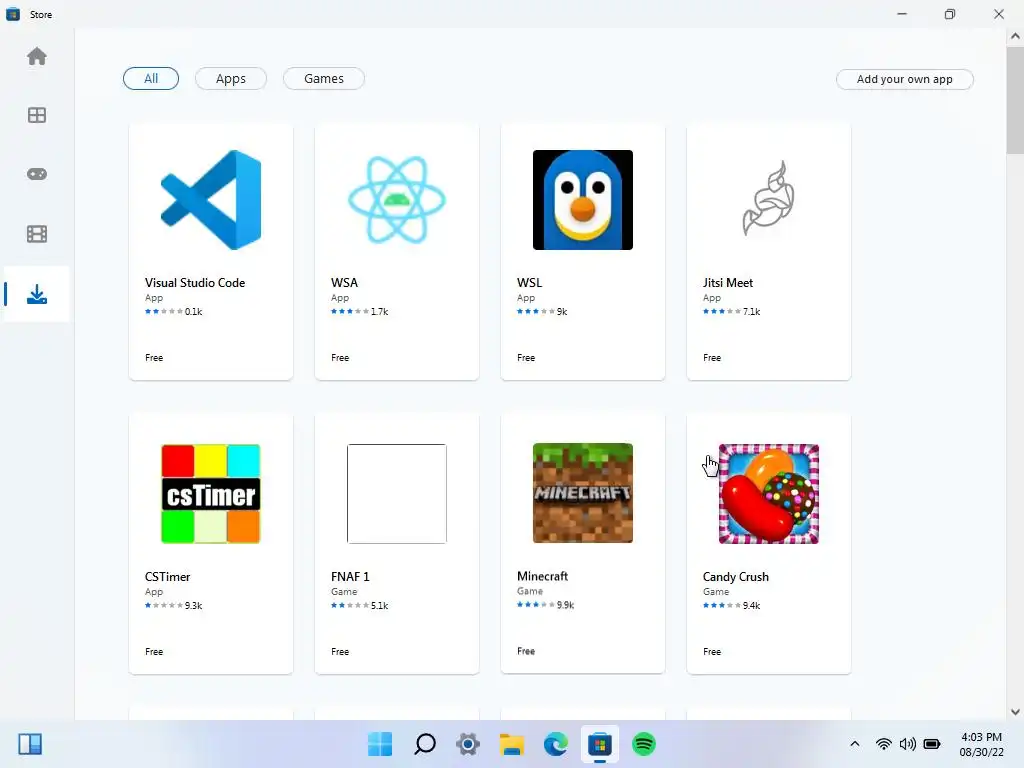
Task: Open File Explorer on taskbar
Action: 512,744
